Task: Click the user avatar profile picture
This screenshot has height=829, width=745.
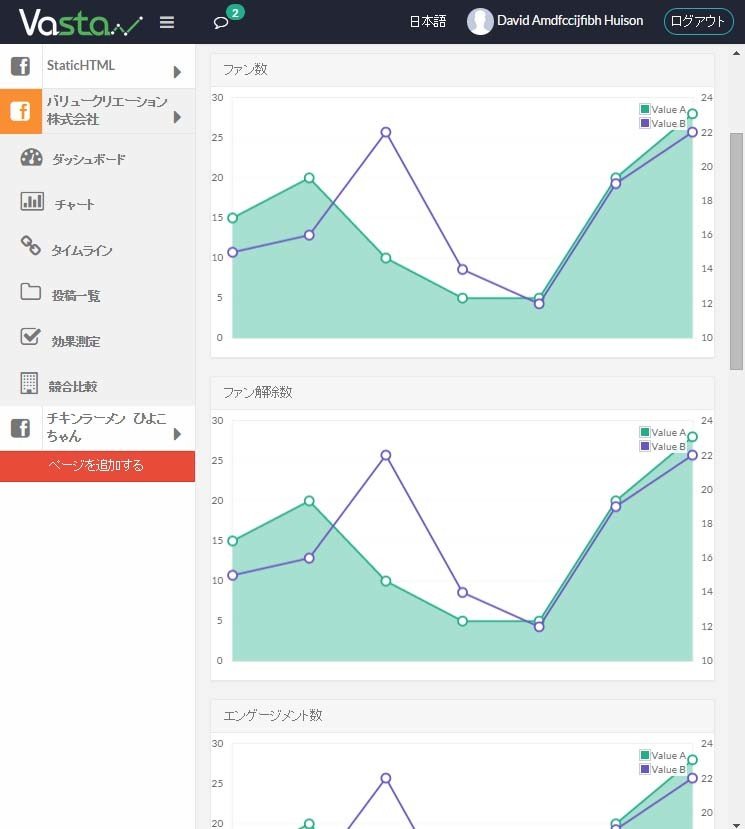Action: pos(480,21)
